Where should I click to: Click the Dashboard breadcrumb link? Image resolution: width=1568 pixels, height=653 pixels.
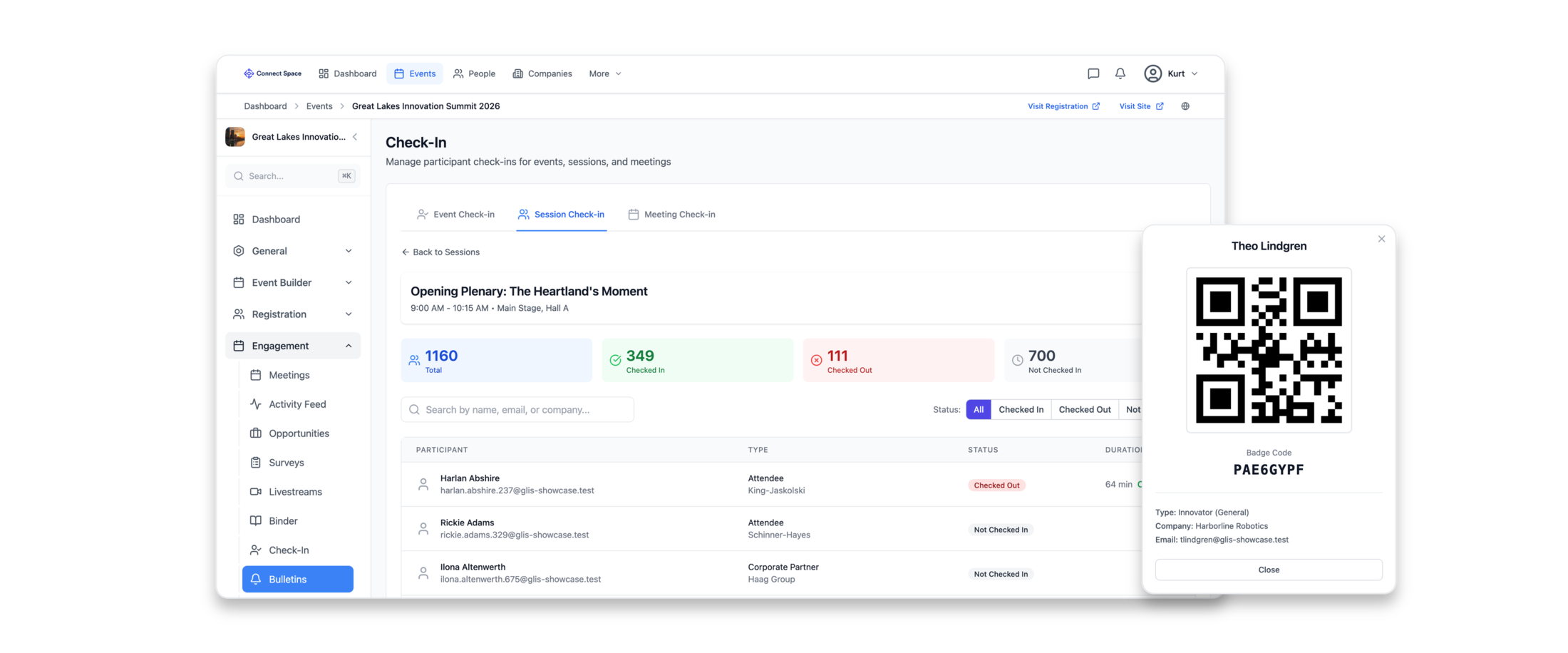[265, 106]
